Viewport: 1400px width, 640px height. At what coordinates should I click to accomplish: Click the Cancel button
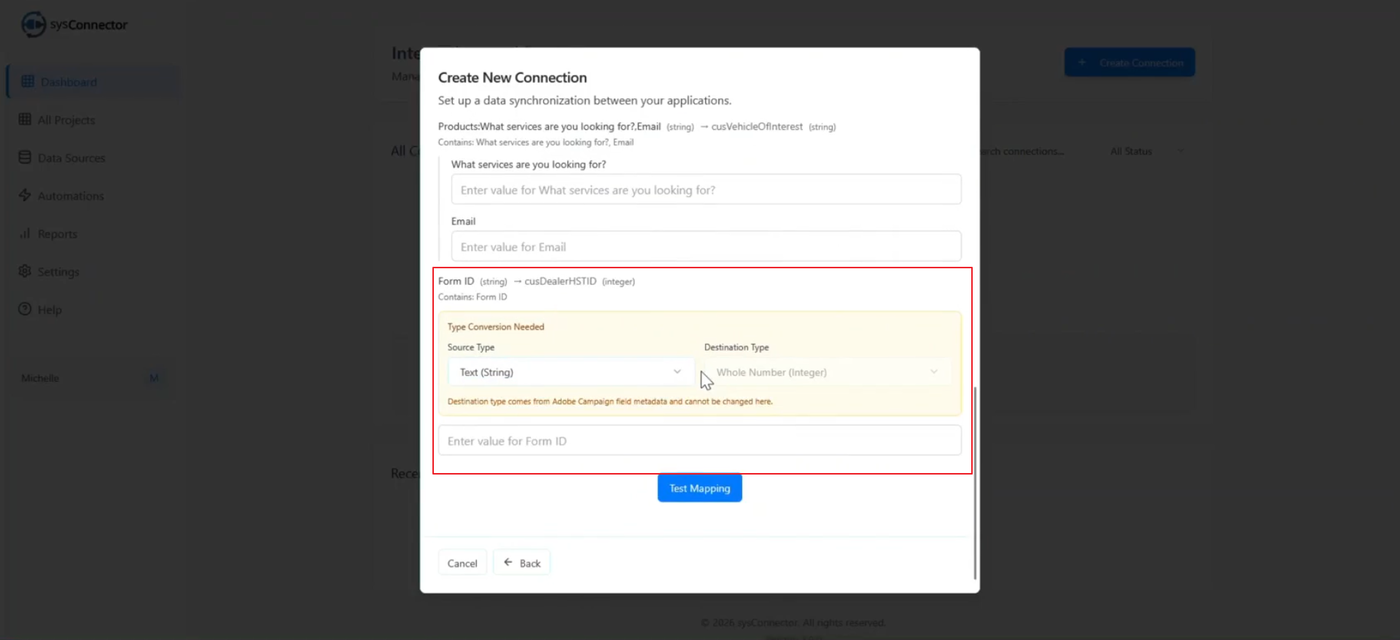click(x=462, y=563)
